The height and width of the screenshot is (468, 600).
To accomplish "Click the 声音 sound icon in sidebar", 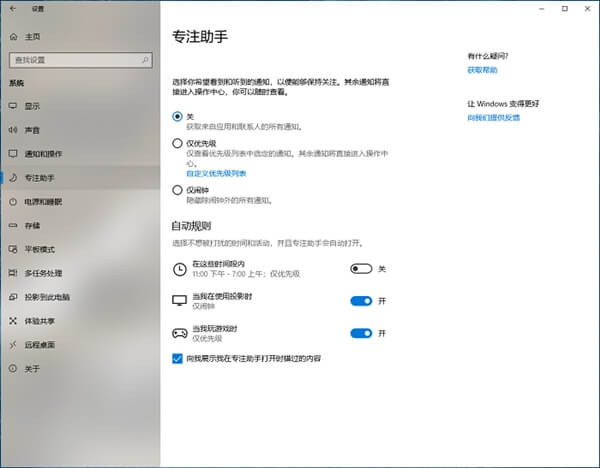I will coord(12,130).
